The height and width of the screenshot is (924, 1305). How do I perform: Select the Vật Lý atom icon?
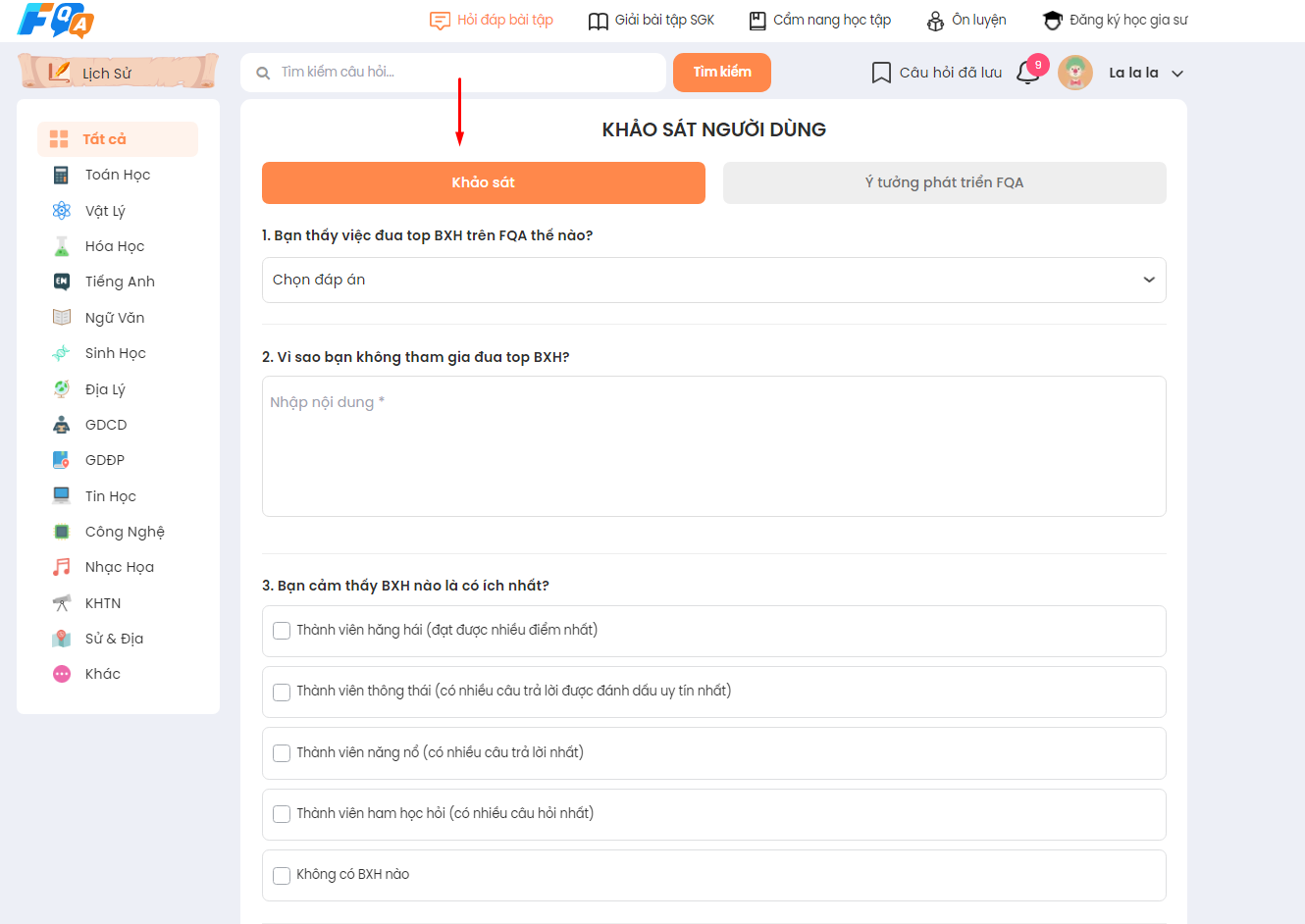62,211
